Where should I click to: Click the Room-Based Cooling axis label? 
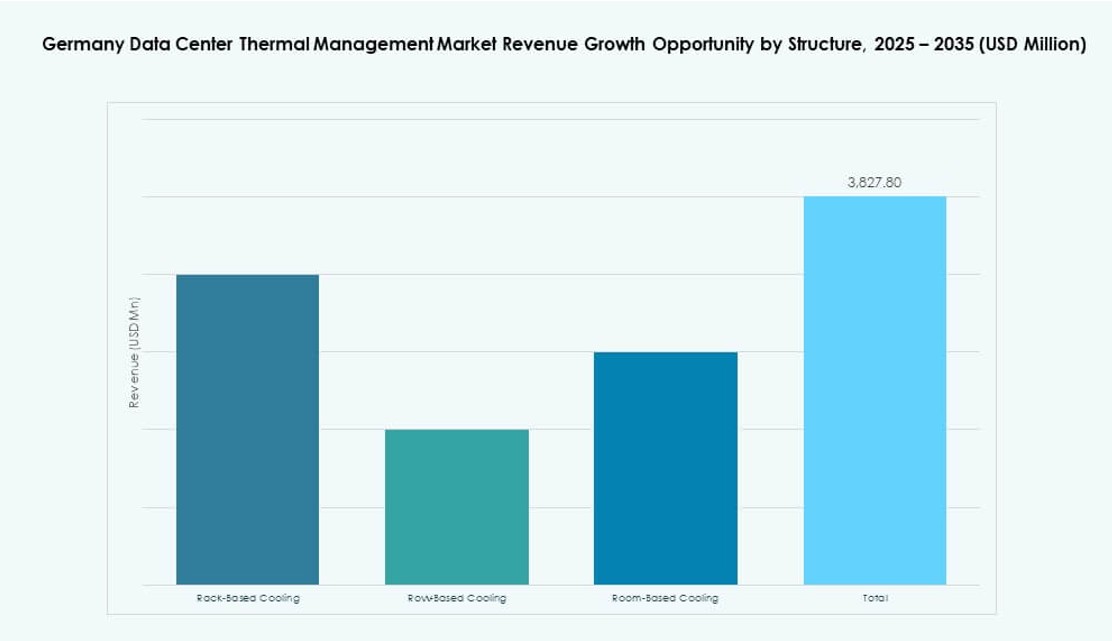(x=665, y=596)
